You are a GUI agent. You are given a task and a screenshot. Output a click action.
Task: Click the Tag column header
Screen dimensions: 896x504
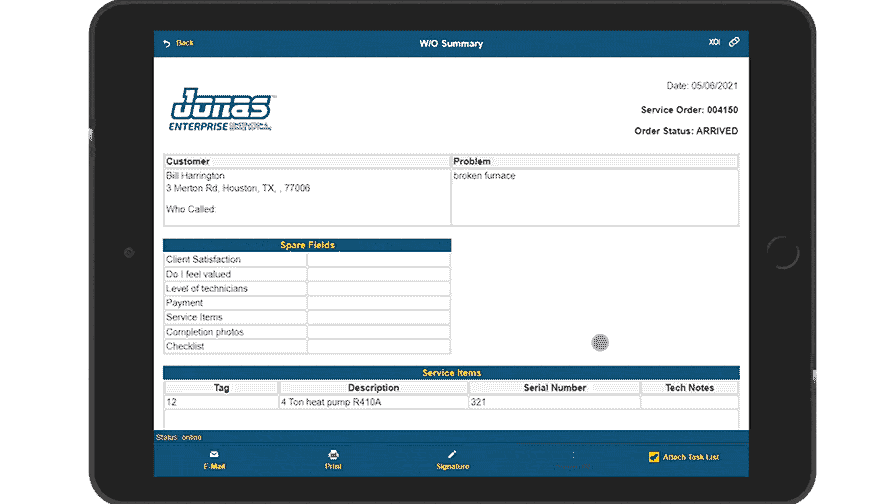point(221,387)
